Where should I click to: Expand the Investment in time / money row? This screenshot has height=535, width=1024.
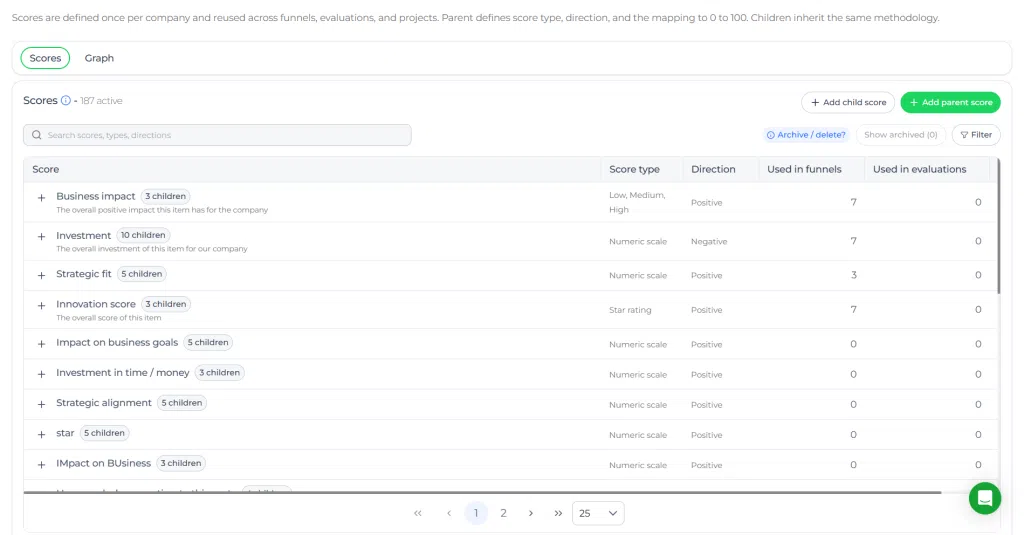click(x=41, y=374)
